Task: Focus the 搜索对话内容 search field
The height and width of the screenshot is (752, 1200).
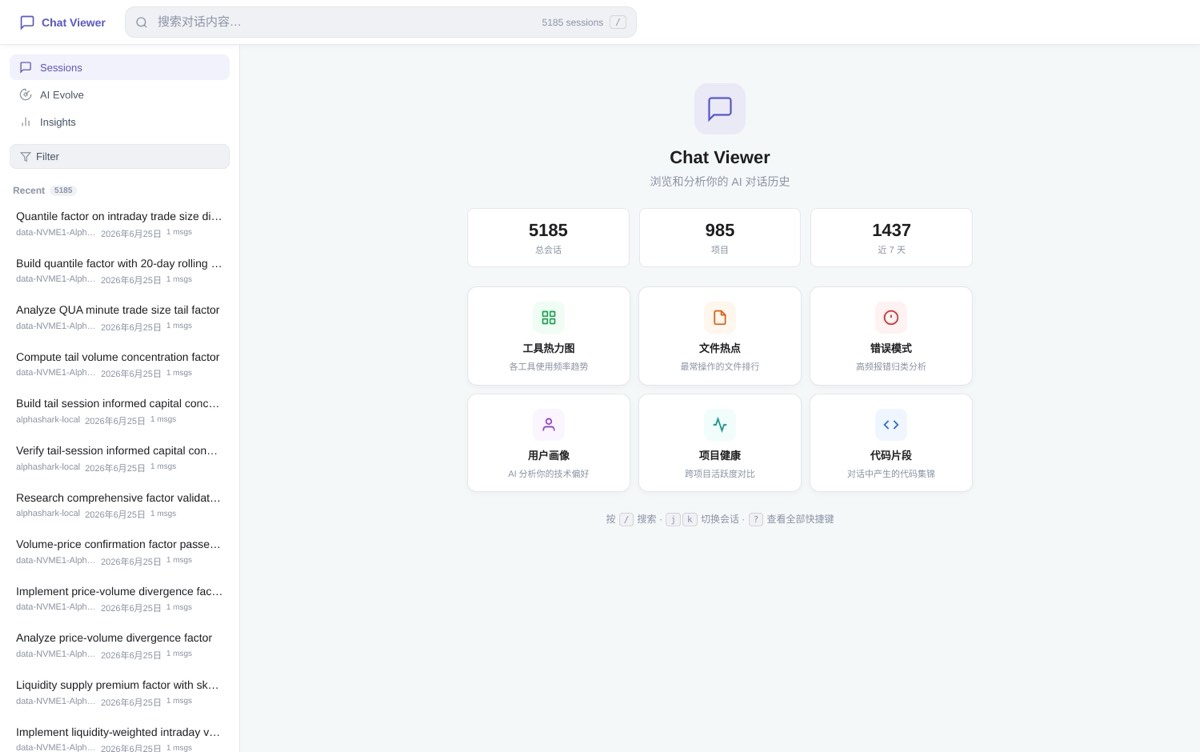Action: click(x=381, y=22)
